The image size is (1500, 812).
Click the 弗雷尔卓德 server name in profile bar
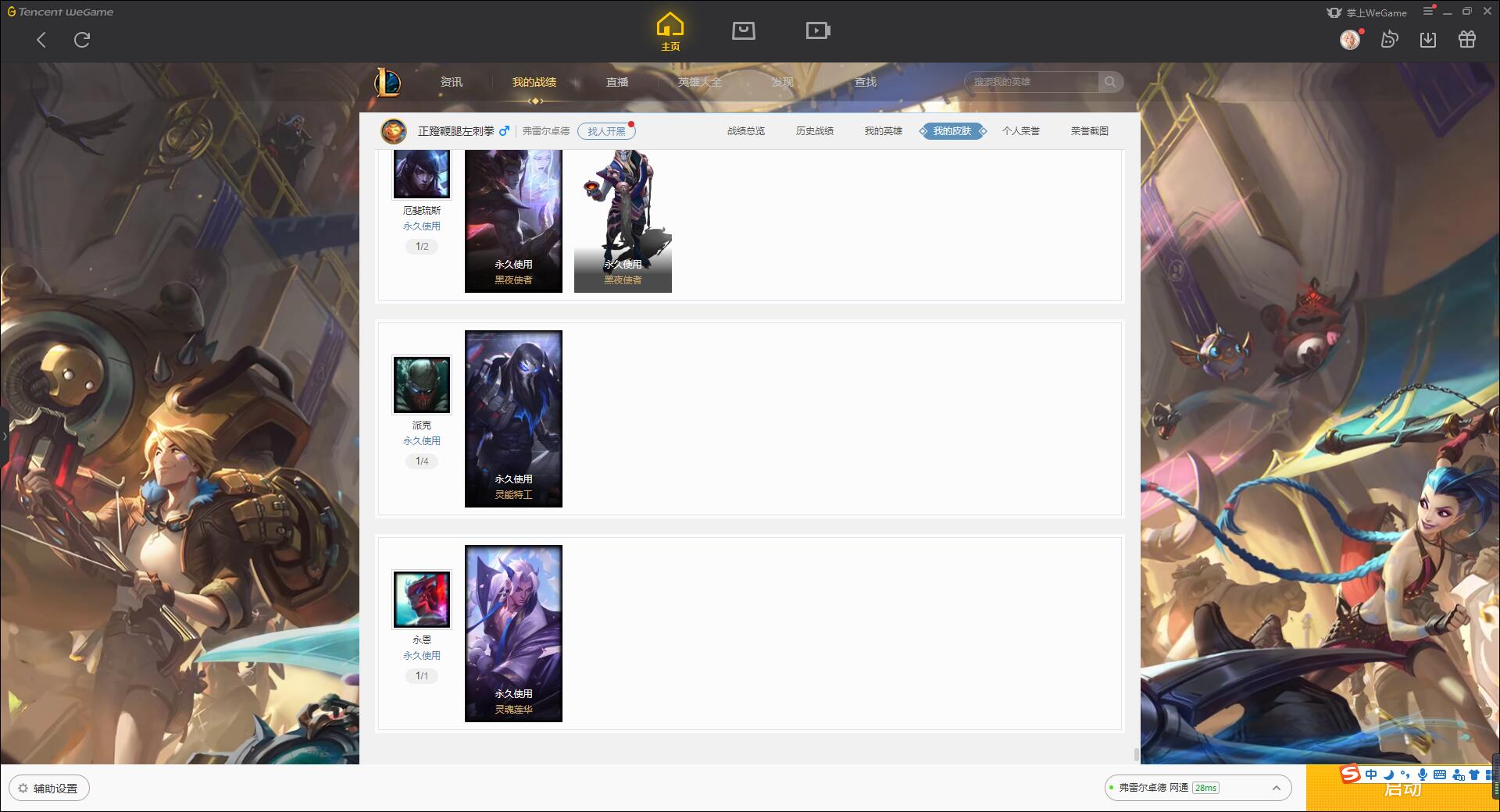(x=546, y=131)
